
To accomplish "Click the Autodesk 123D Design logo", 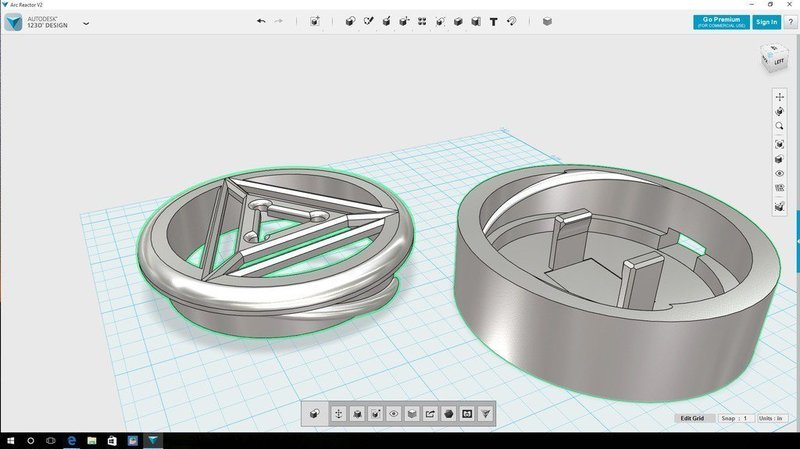I will 13,22.
